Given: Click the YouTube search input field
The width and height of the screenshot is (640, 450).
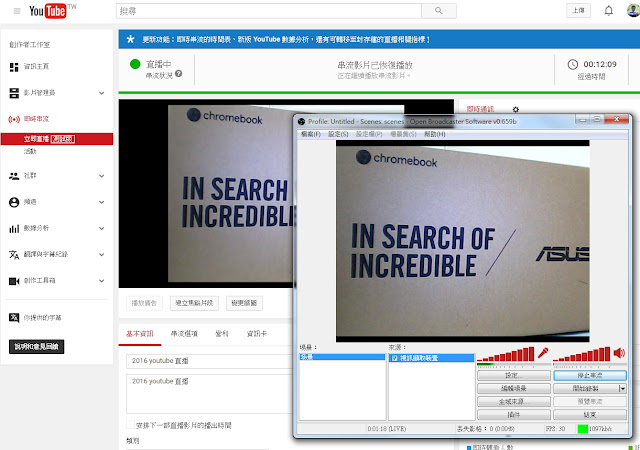Looking at the screenshot, I should point(269,11).
